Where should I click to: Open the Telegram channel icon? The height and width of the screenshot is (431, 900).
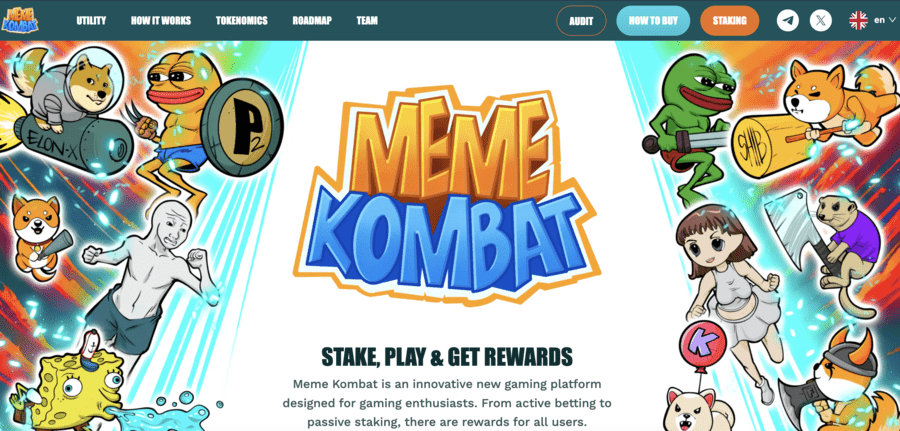[788, 21]
